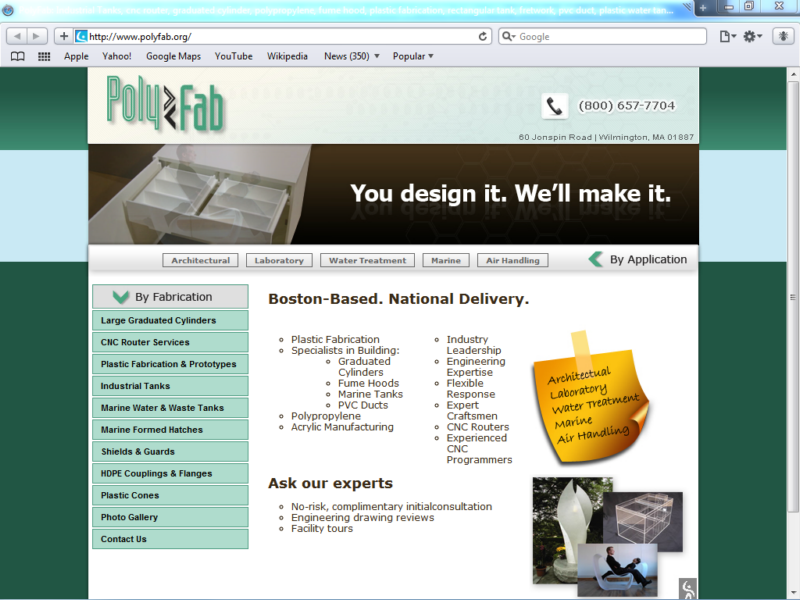Click the Fume Hoods list item
The width and height of the screenshot is (800, 600).
368,383
